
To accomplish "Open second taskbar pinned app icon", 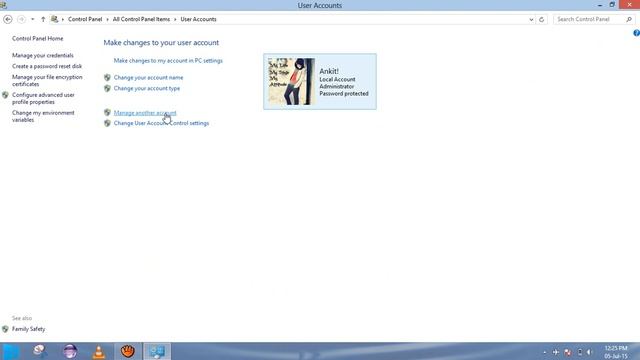I will tap(40, 351).
